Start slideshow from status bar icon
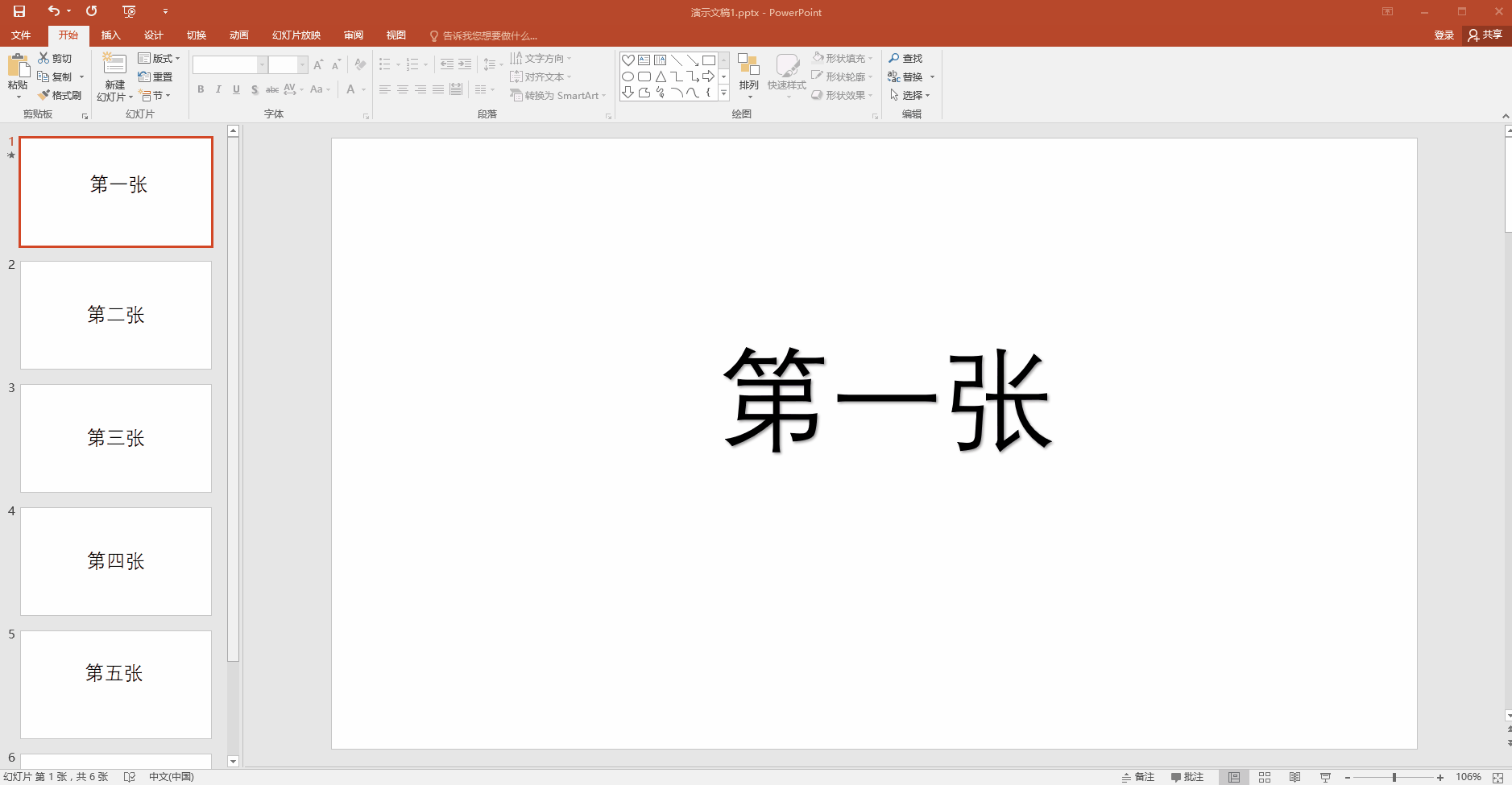This screenshot has height=785, width=1512. pos(1325,777)
